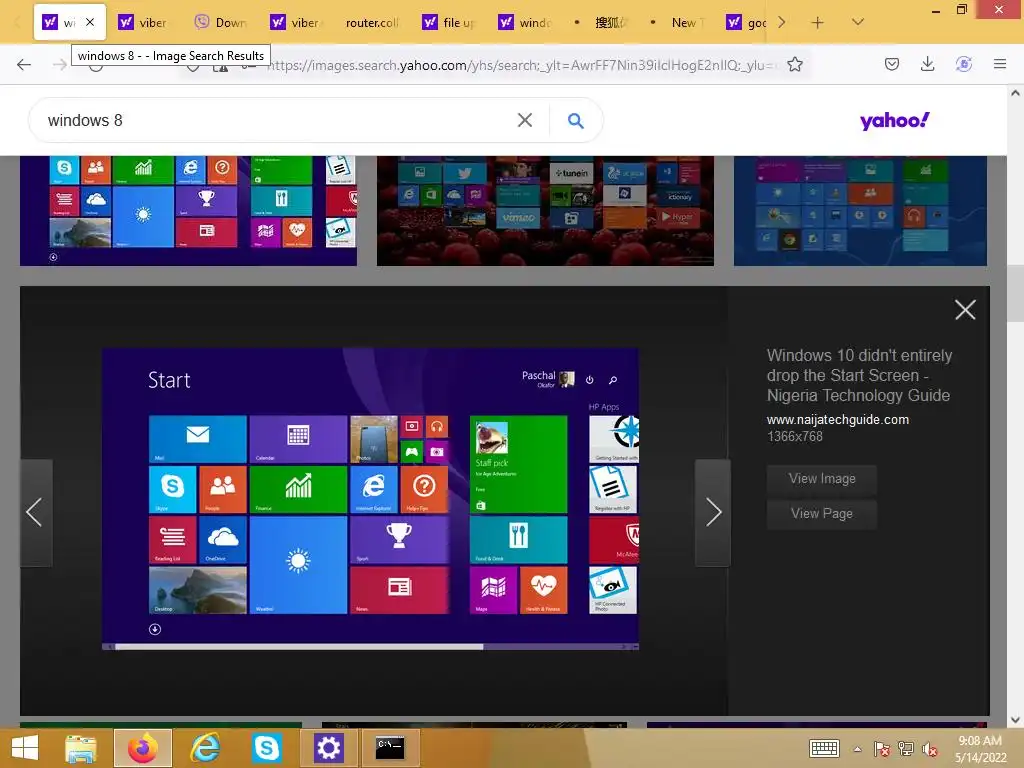The height and width of the screenshot is (768, 1024).
Task: Click the address bar URL
Action: (x=522, y=65)
